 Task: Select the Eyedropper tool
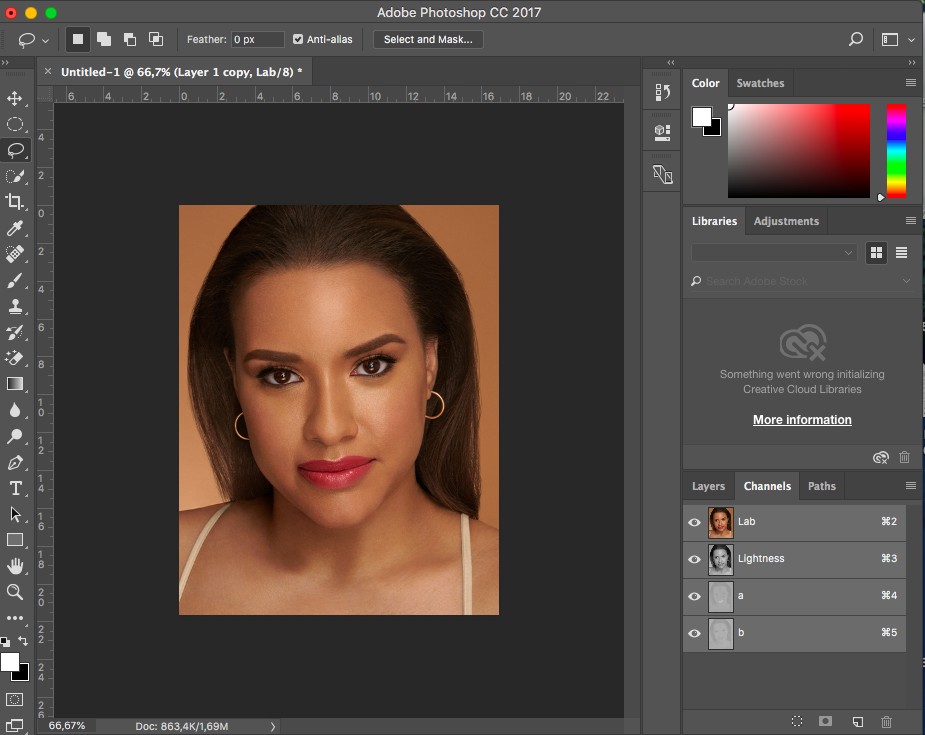[x=15, y=229]
